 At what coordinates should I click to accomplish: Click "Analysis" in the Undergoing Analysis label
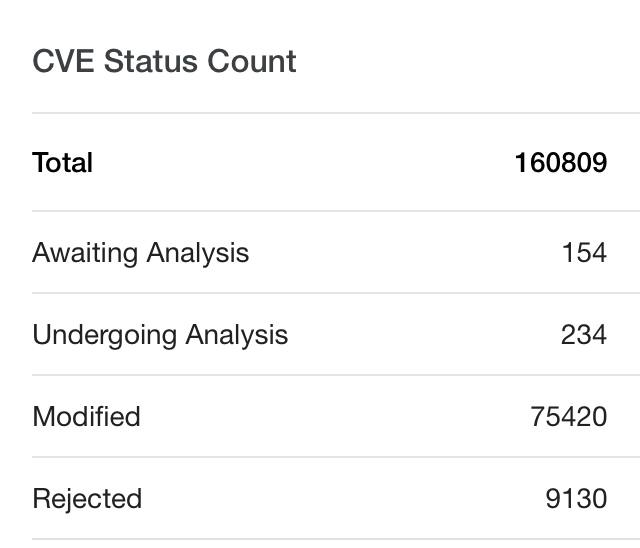pos(236,335)
